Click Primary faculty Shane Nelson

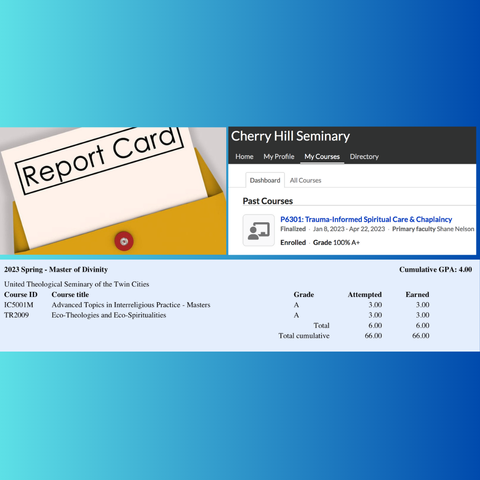(x=433, y=229)
